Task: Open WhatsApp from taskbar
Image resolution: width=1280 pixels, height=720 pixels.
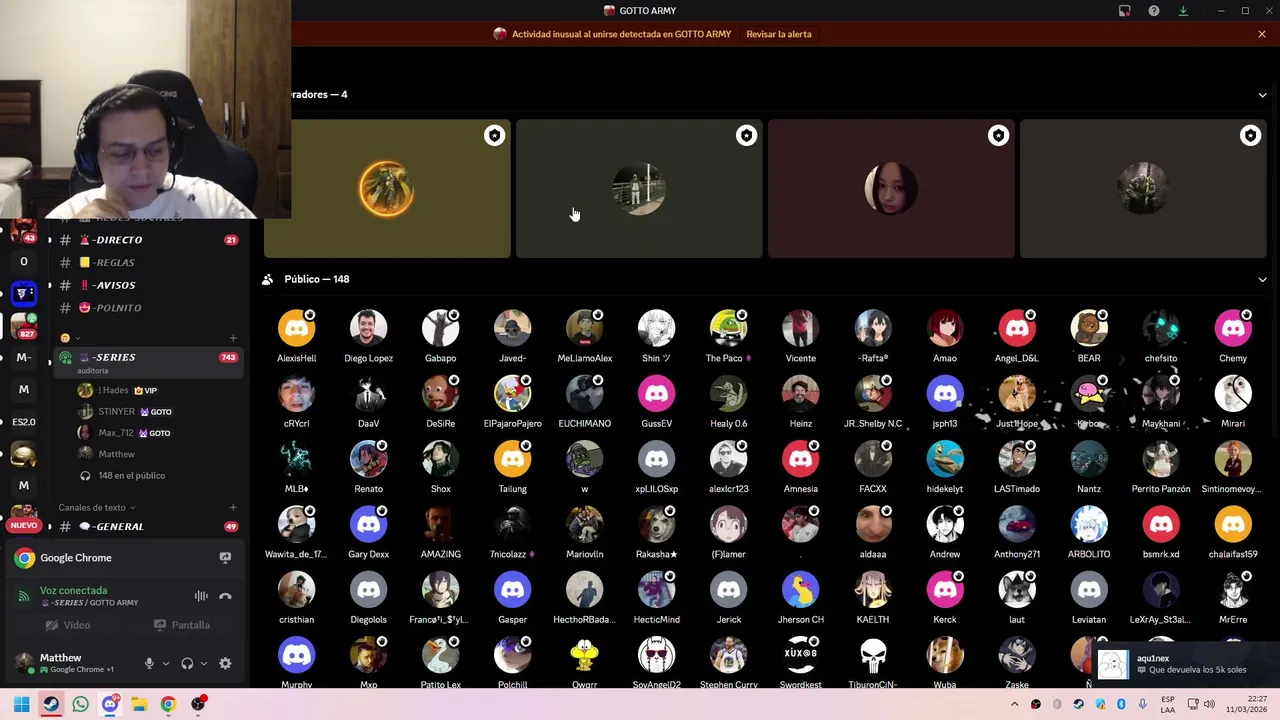Action: [x=80, y=705]
